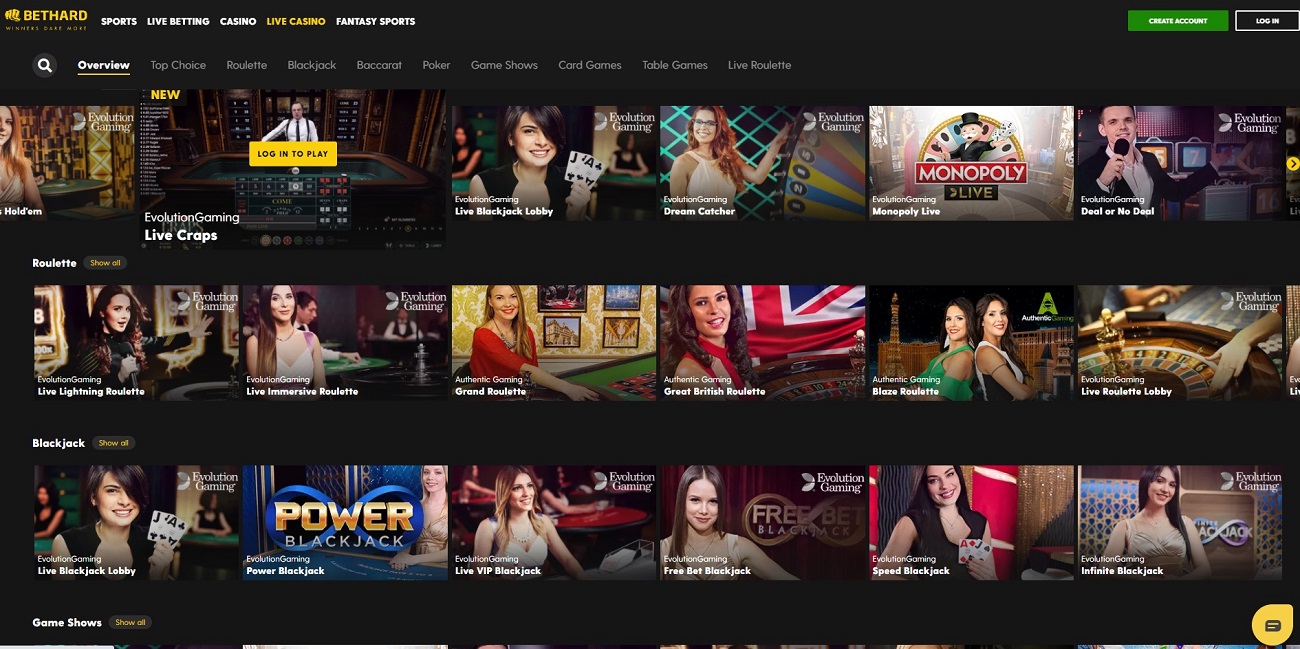Show all Roulette games
Screen dimensions: 1300x649
[105, 263]
